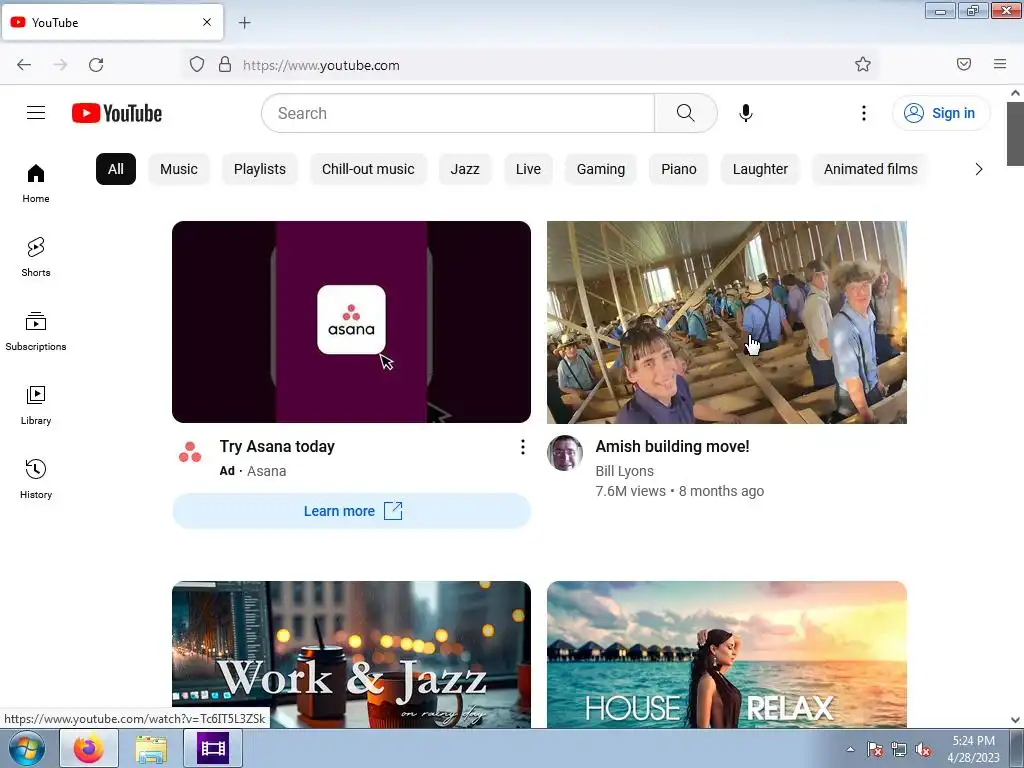Click the Save to Pocket icon
This screenshot has width=1024, height=768.
[964, 64]
